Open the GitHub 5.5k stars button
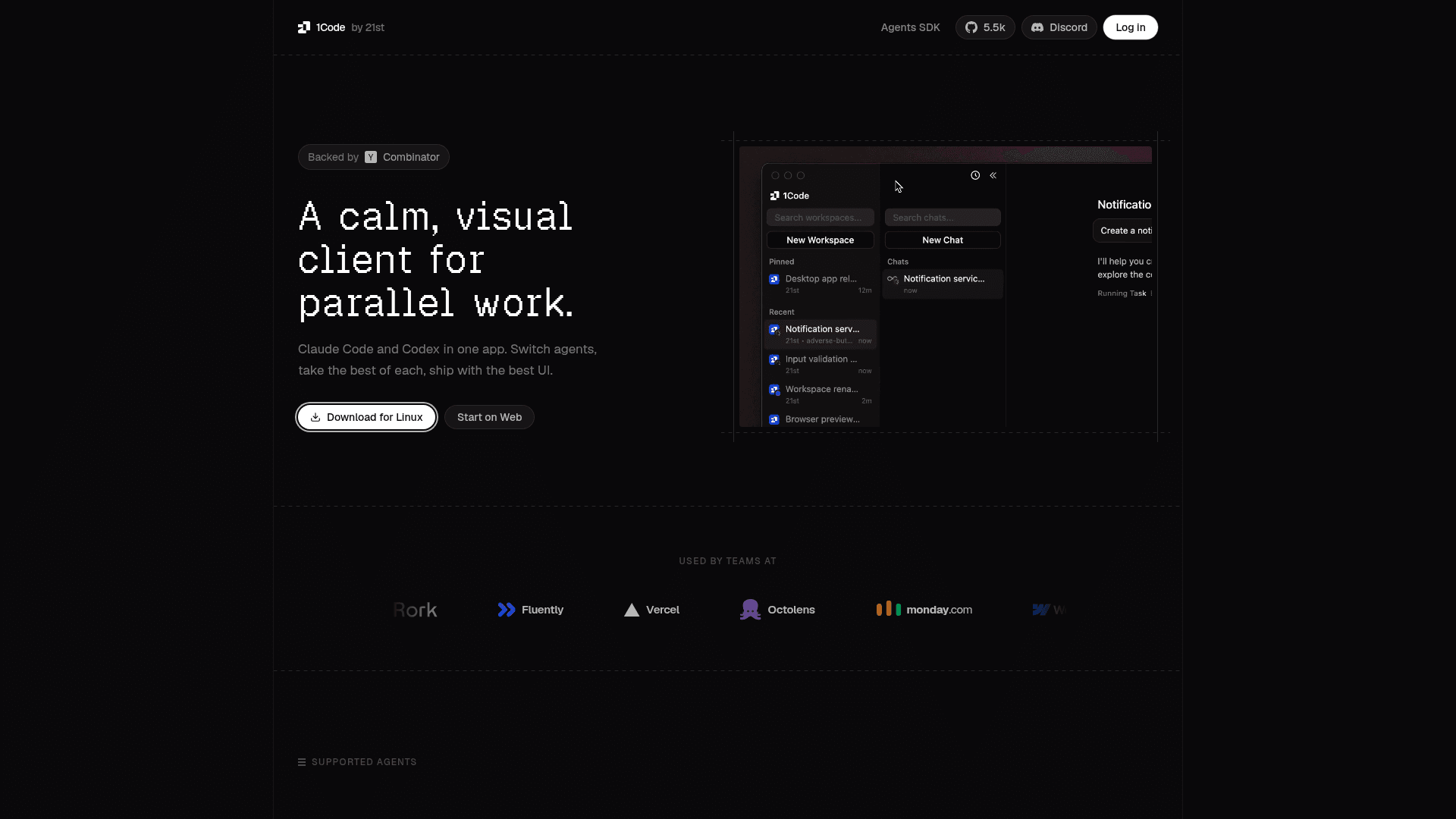This screenshot has height=819, width=1456. coord(985,27)
